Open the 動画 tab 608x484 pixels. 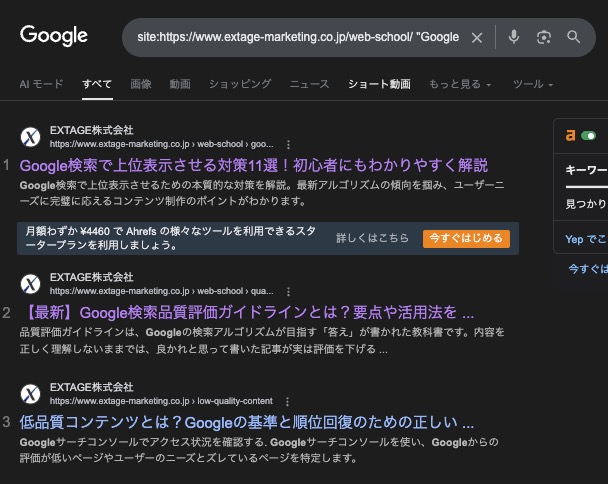[180, 84]
